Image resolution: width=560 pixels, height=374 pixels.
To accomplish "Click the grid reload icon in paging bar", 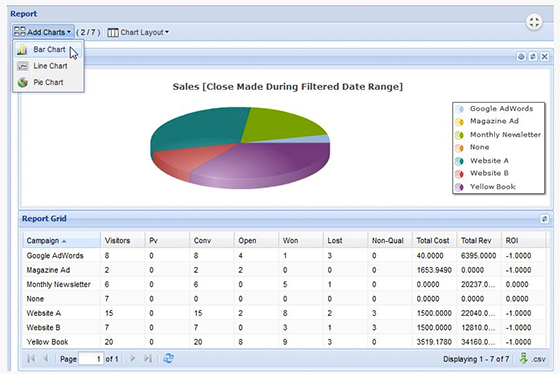I will 169,358.
